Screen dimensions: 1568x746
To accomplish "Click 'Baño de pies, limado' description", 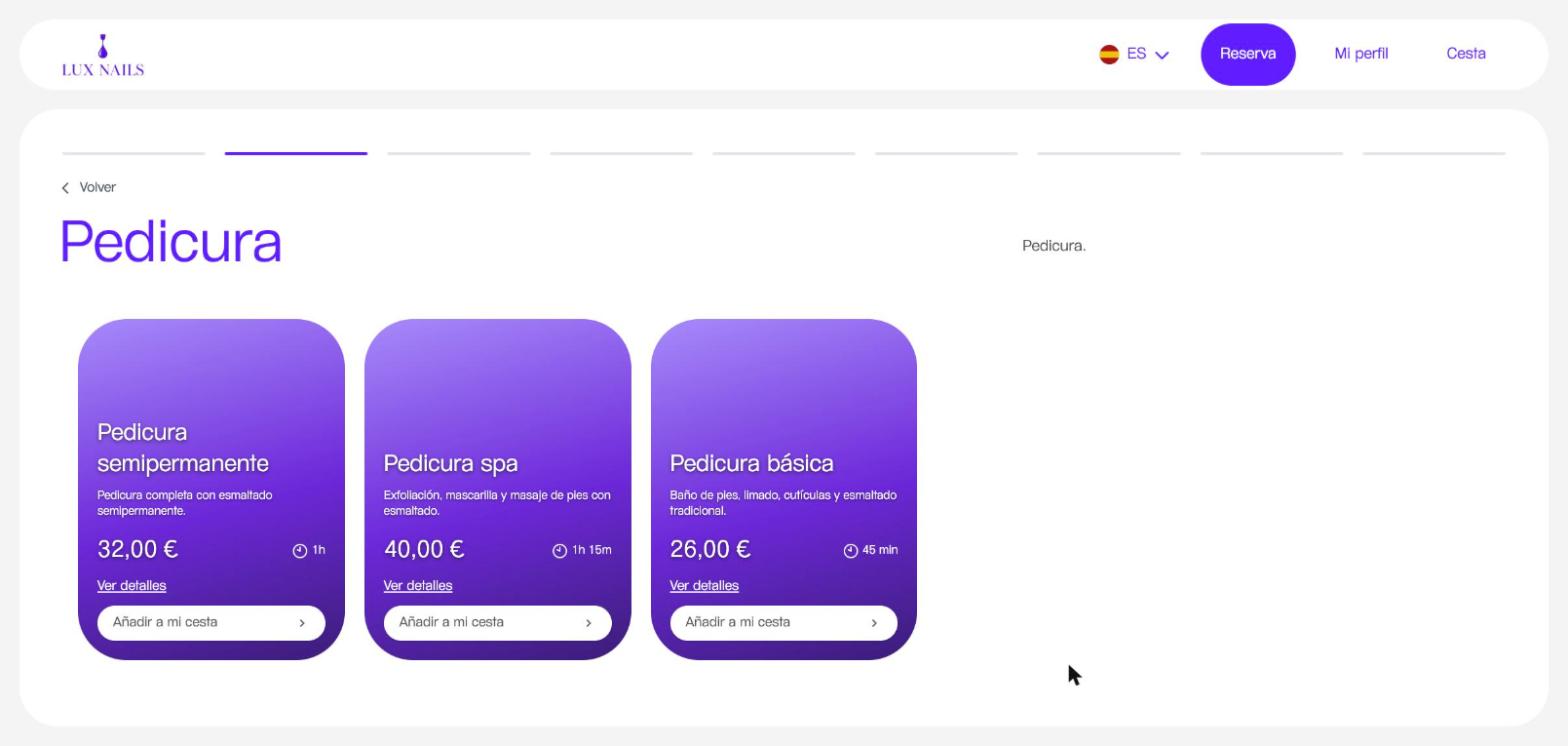I will [783, 503].
